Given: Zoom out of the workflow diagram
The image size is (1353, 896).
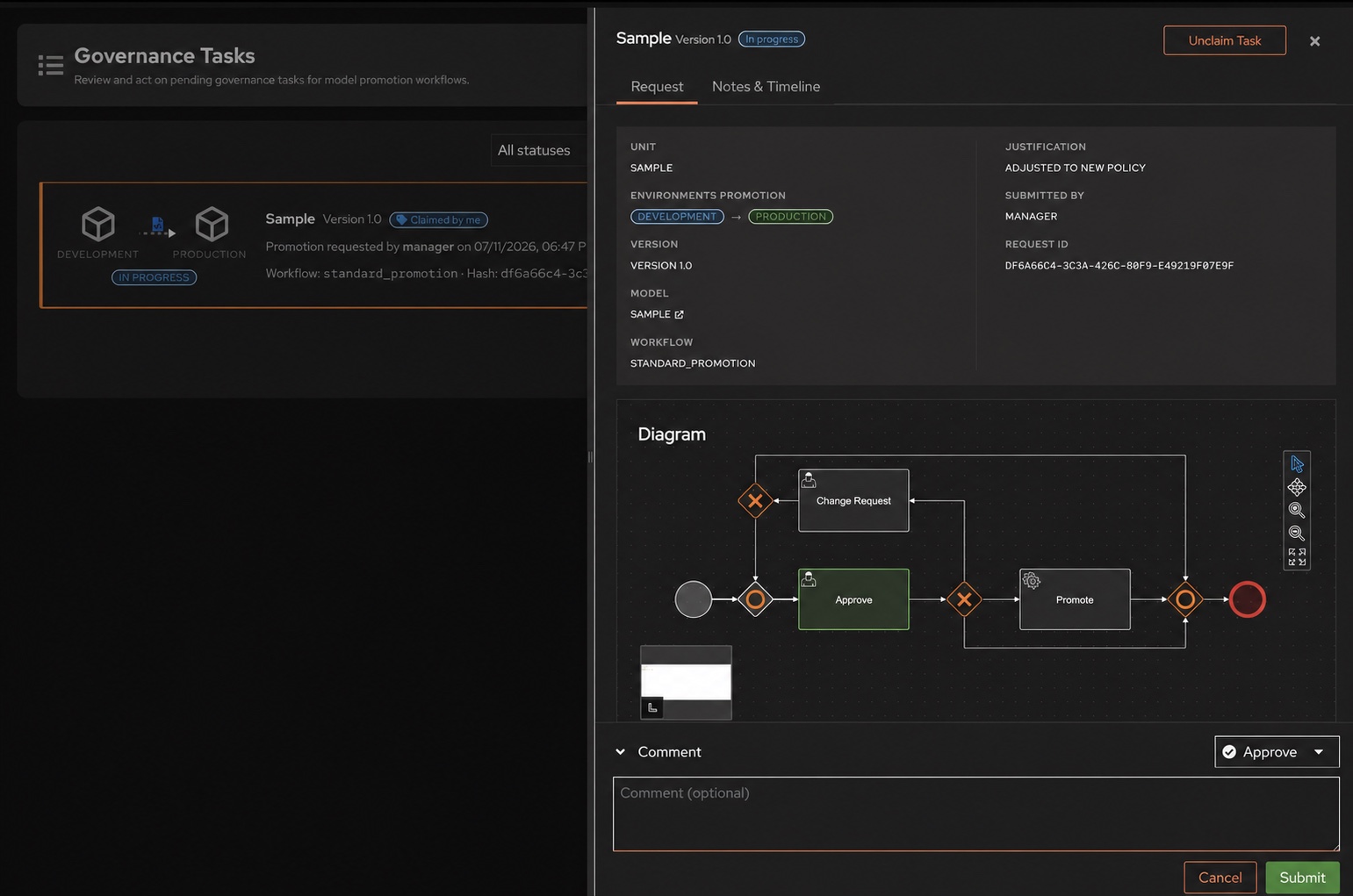Looking at the screenshot, I should (1297, 533).
